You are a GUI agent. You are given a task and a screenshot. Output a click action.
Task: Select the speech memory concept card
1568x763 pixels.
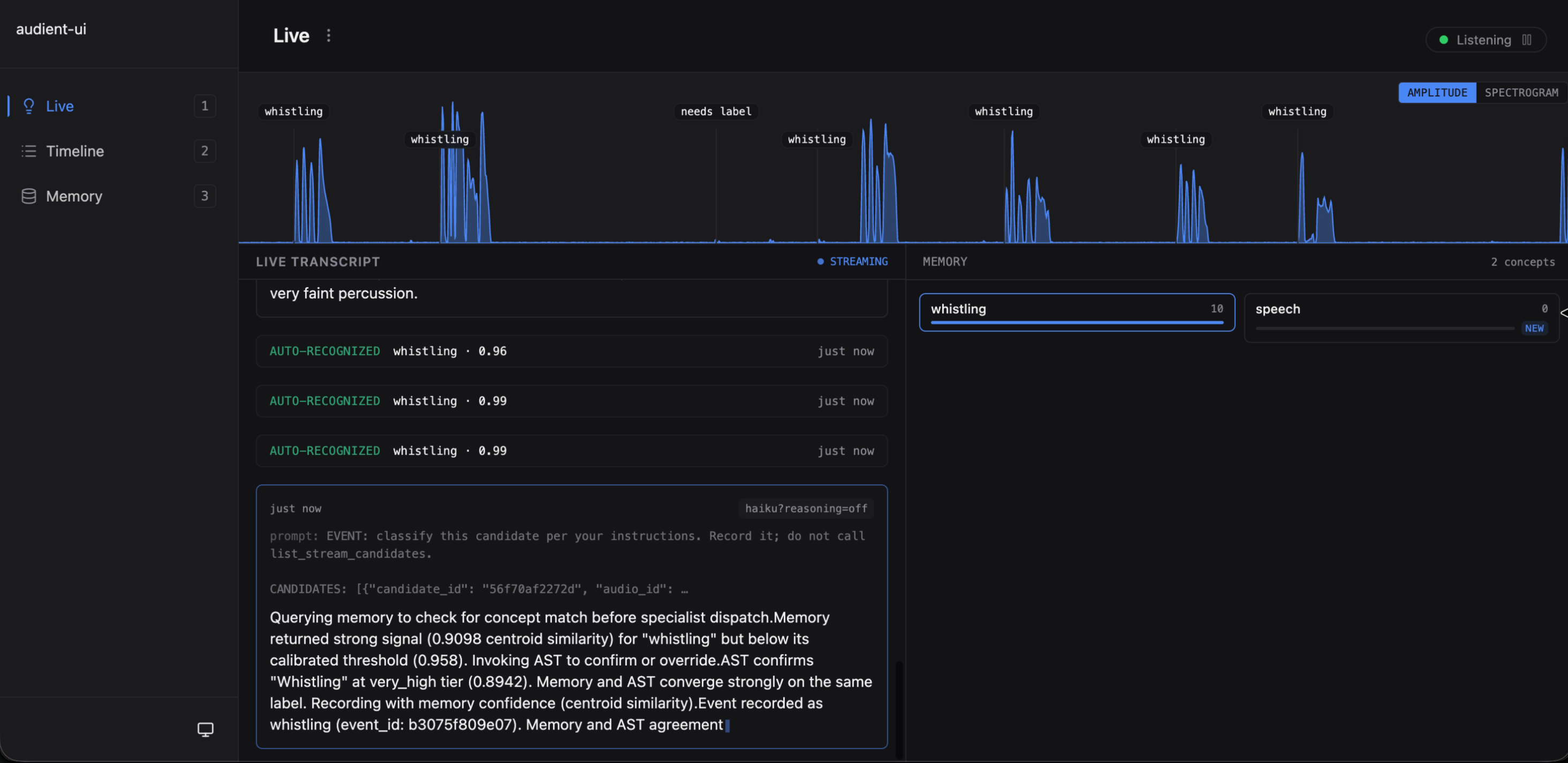point(1401,317)
